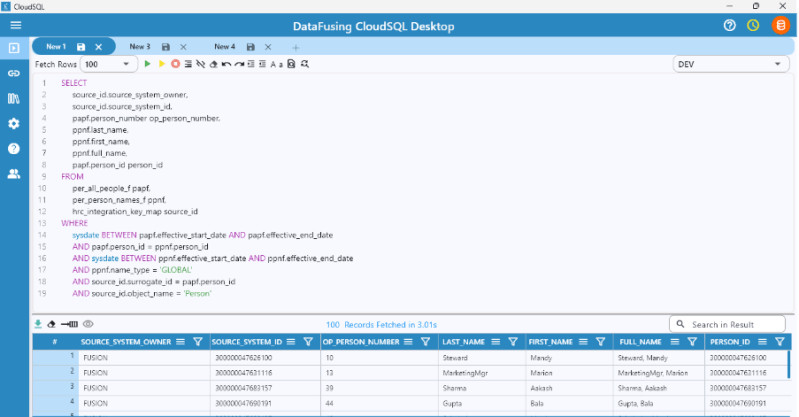The height and width of the screenshot is (417, 799).
Task: Toggle text case with the Aa icon
Action: tap(277, 64)
